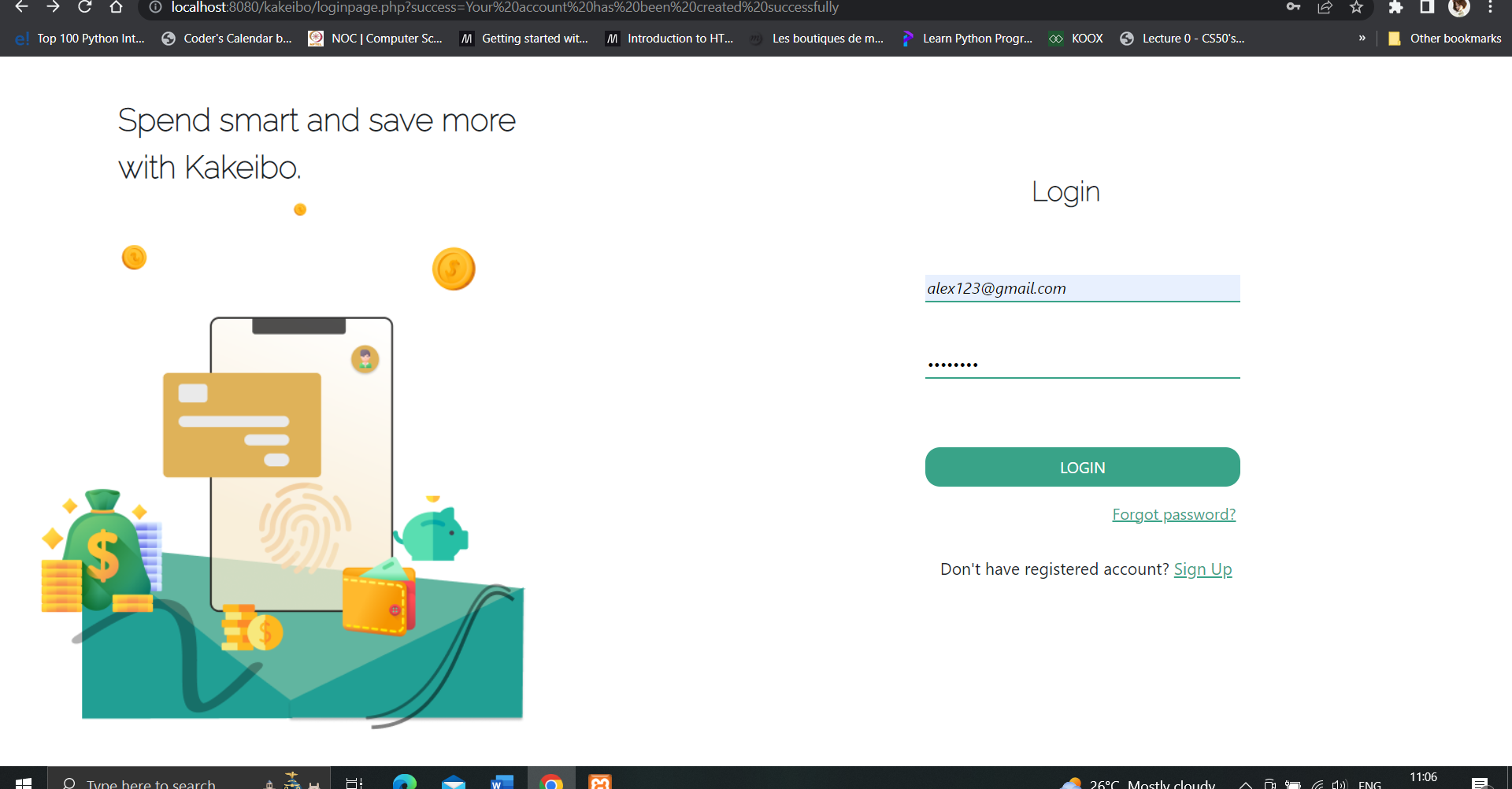Open the Sign Up link
This screenshot has height=789, width=1512.
click(1203, 569)
